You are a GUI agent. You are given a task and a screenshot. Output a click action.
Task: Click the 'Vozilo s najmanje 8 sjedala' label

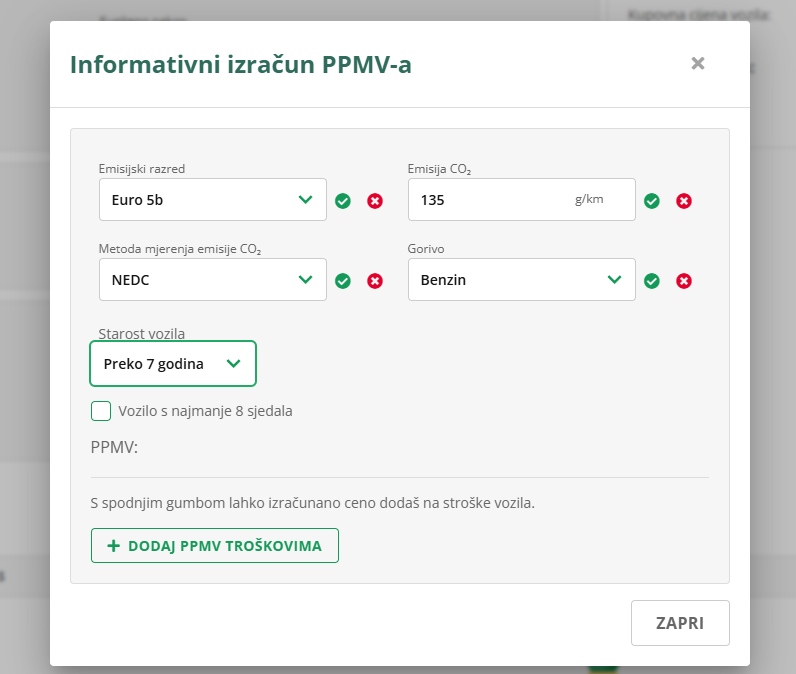click(205, 411)
